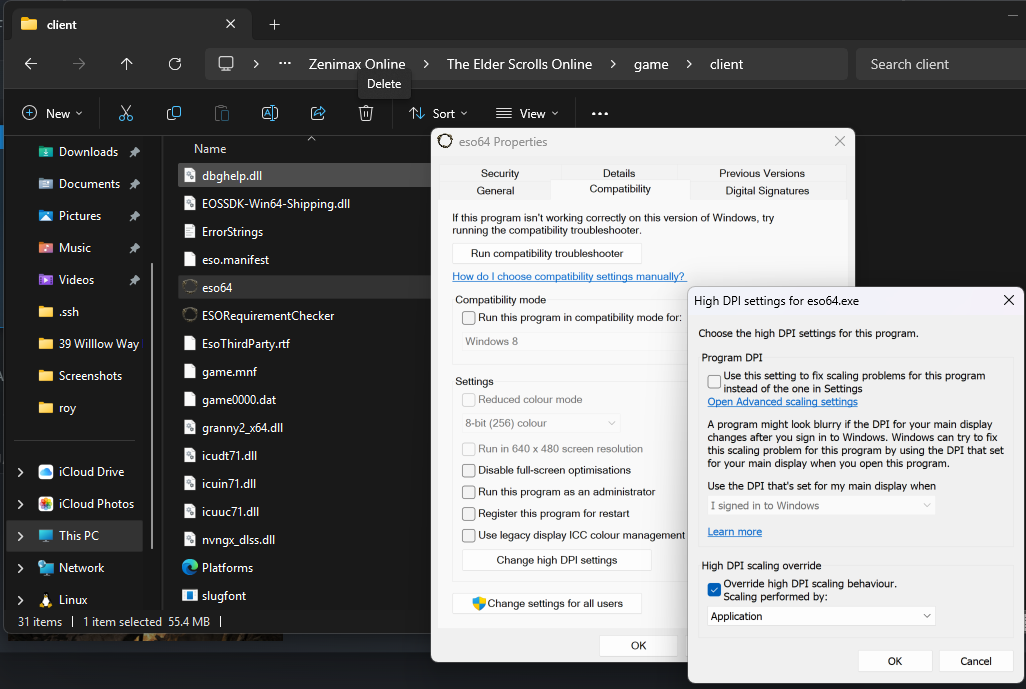Tick Run this program as an administrator
Viewport: 1026px width, 689px height.
point(469,492)
